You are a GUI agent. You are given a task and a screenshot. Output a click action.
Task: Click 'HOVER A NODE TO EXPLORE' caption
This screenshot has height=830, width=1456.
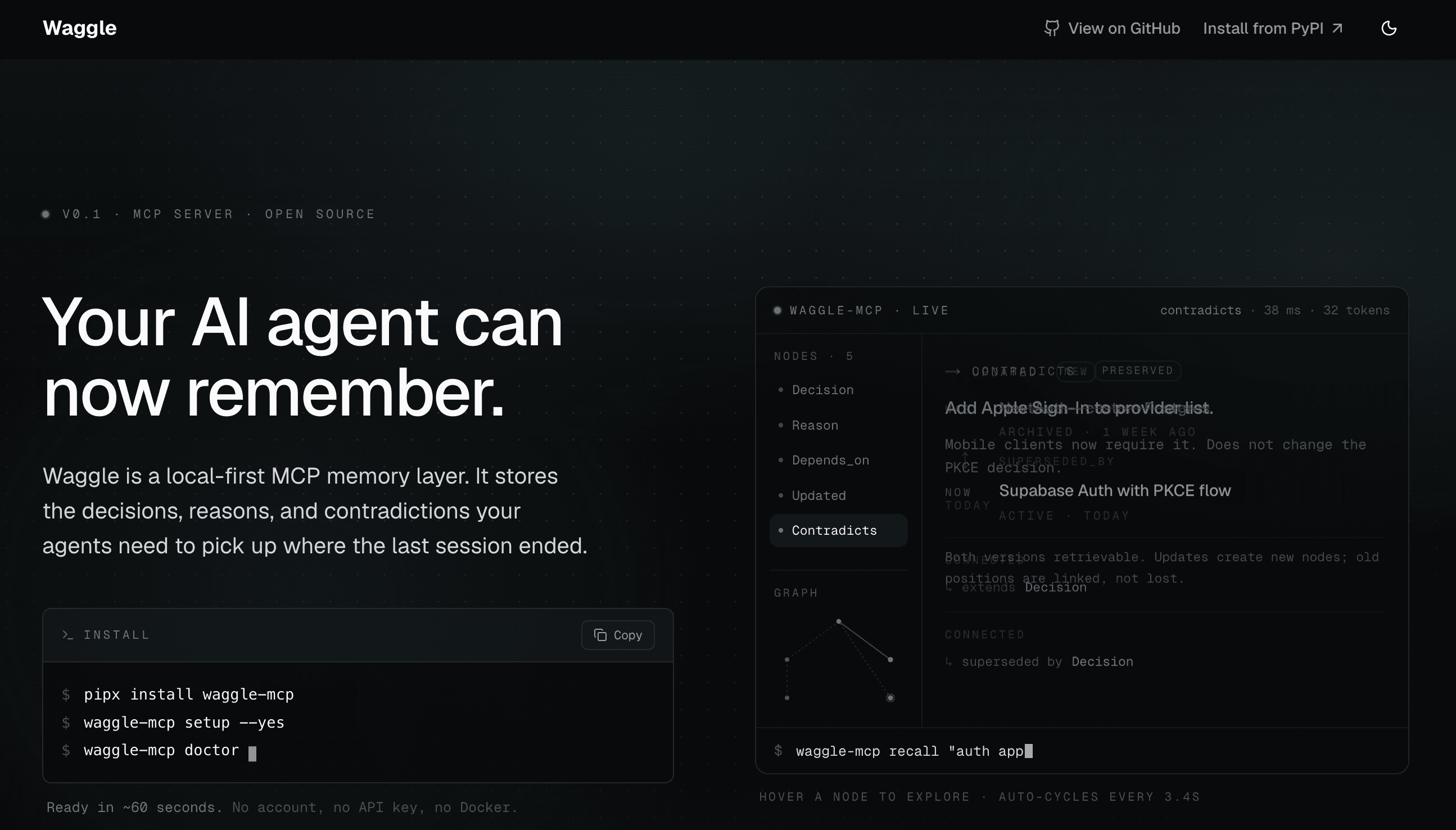[865, 796]
